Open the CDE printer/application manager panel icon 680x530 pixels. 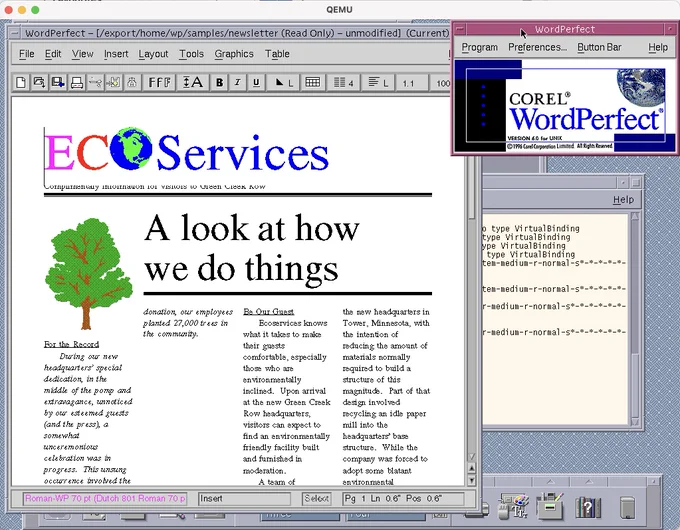tap(549, 506)
